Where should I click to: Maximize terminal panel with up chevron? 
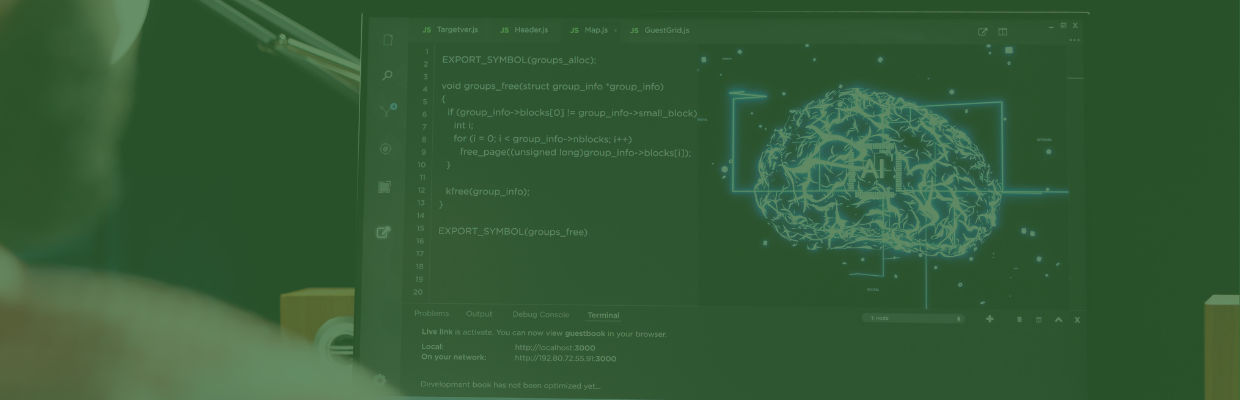coord(1058,319)
